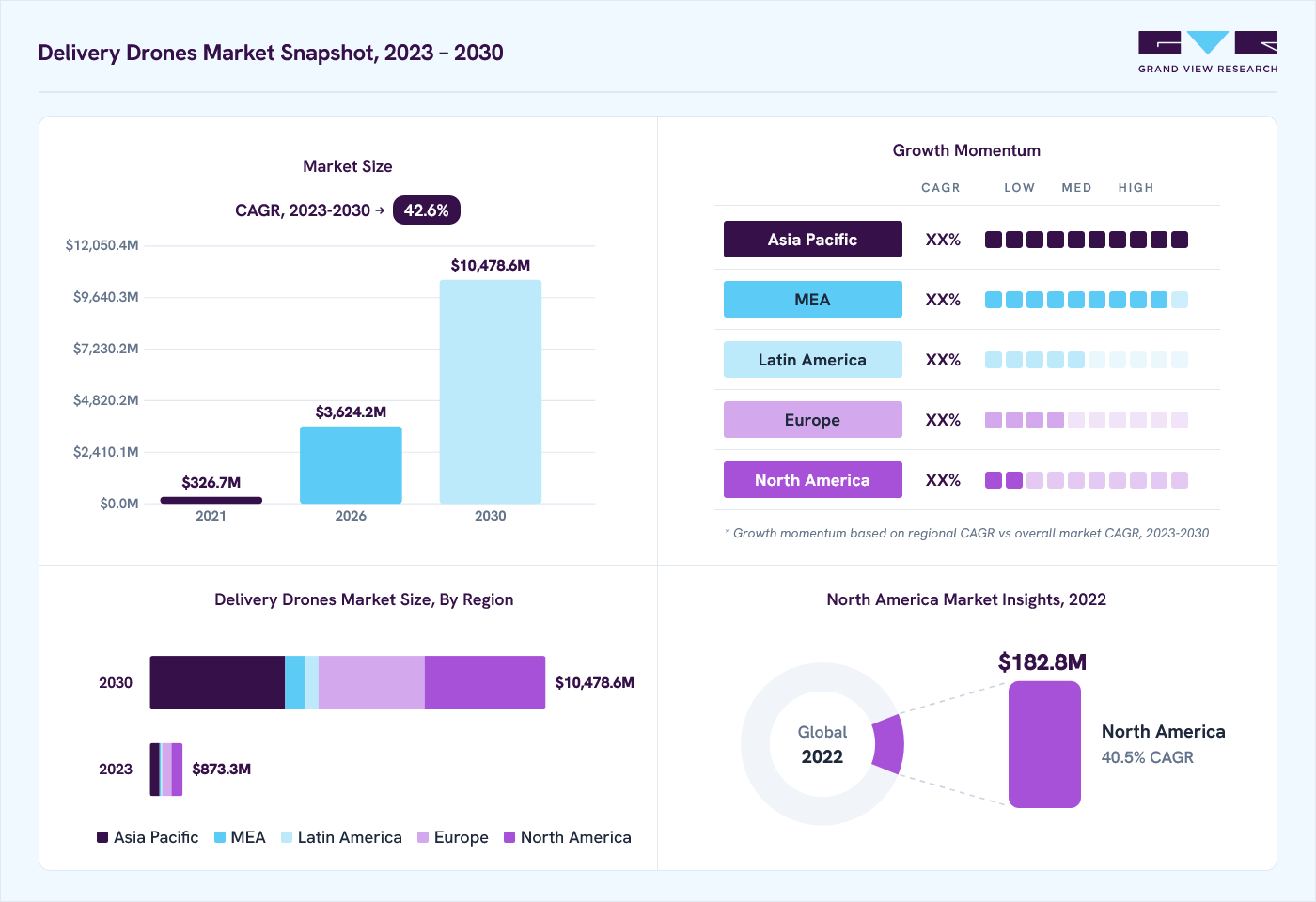This screenshot has width=1316, height=902.
Task: Click the purple North America $182.8M block
Action: click(1044, 744)
